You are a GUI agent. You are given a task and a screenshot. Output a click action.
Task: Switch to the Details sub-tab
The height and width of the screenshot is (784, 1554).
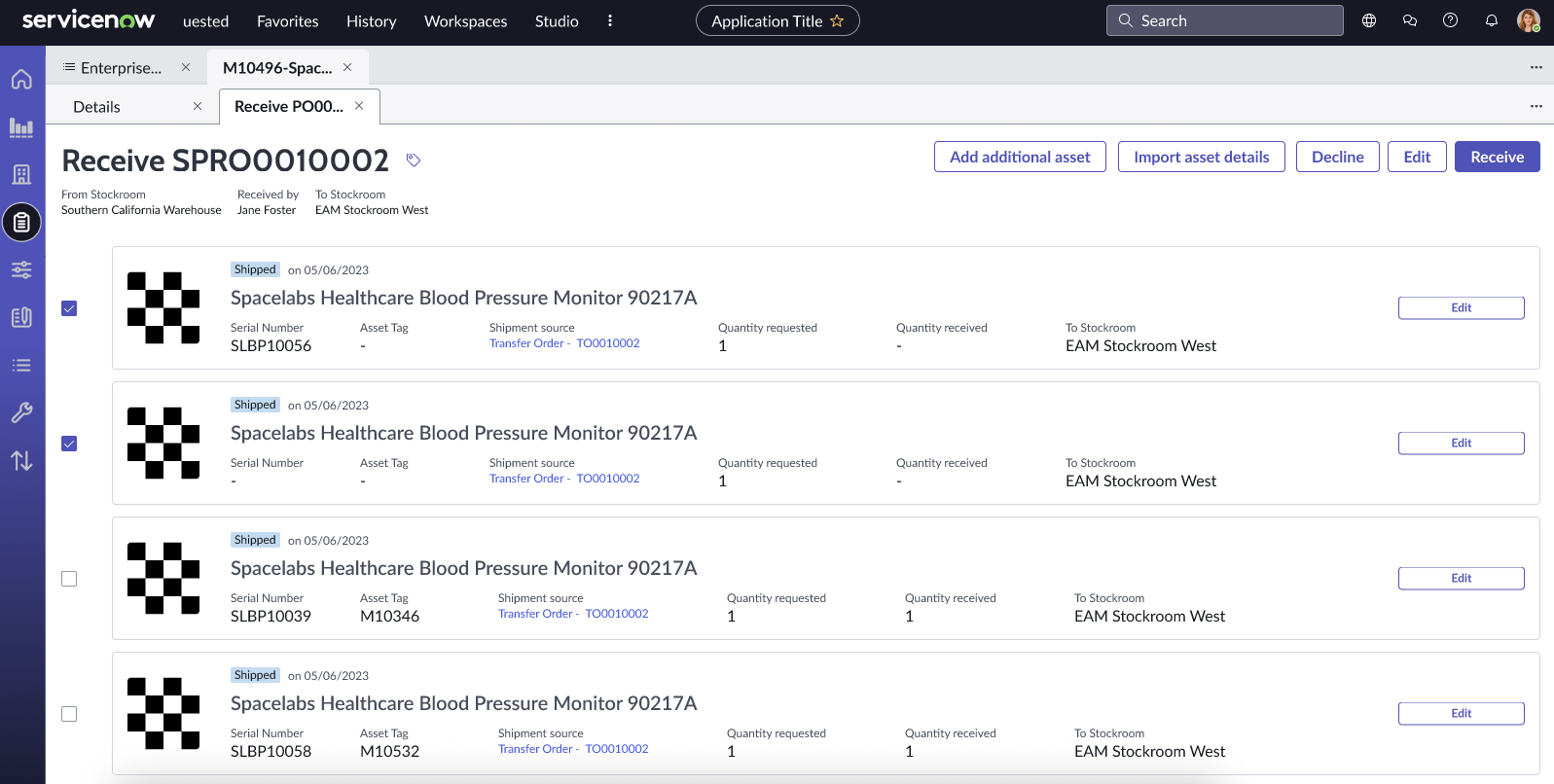coord(97,107)
